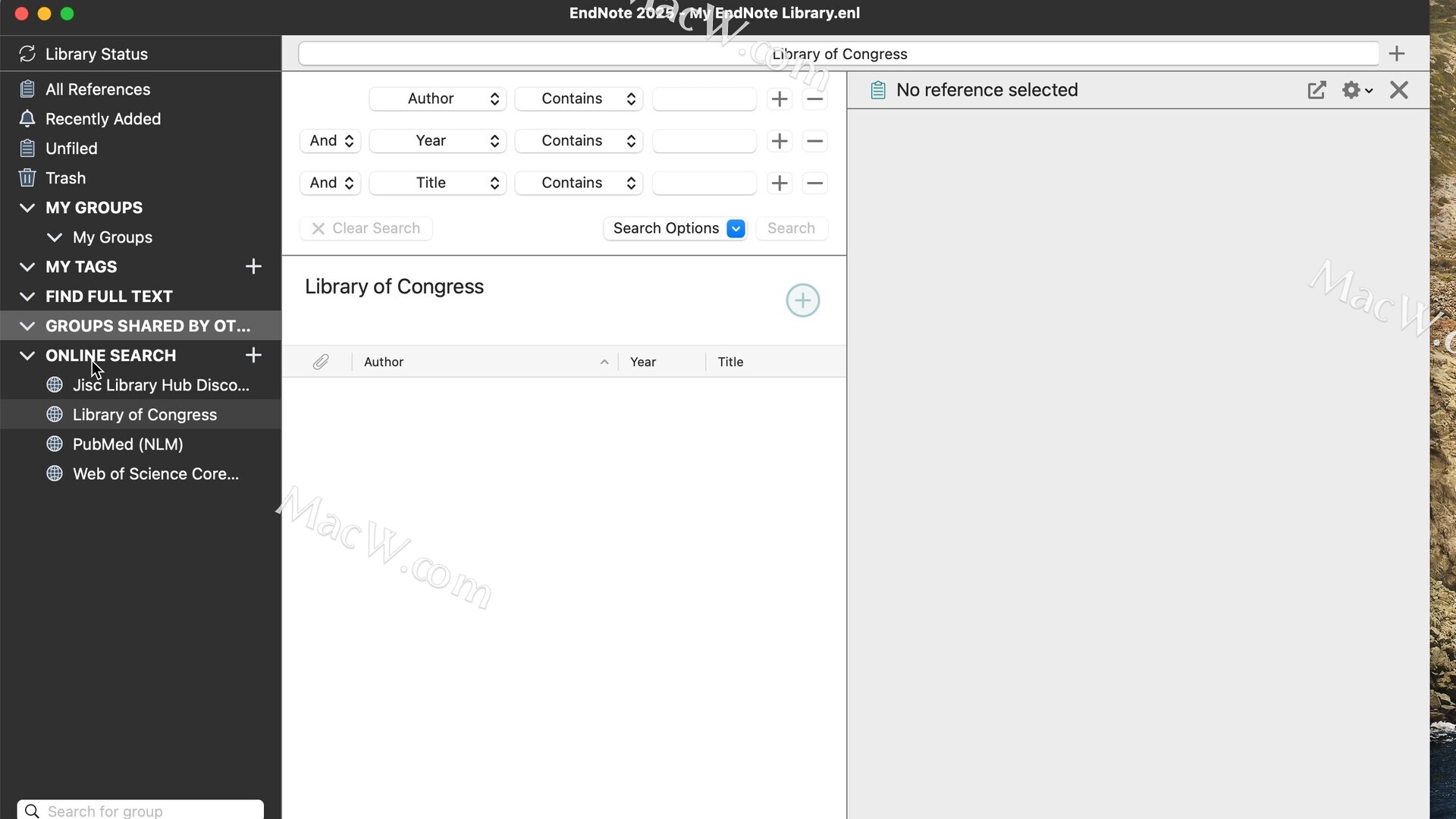
Task: Click the paperclip attachment column header
Action: click(321, 362)
